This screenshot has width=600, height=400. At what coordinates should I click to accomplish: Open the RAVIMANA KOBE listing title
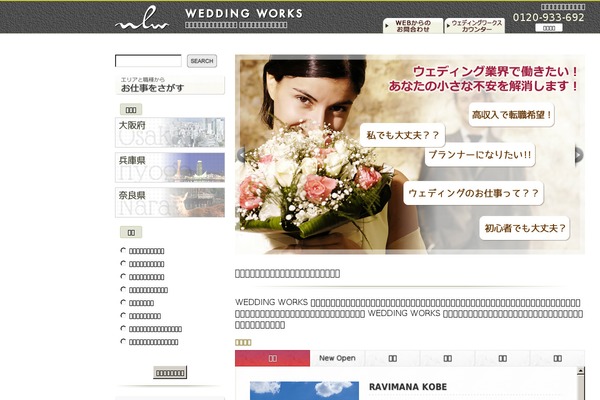[x=408, y=387]
